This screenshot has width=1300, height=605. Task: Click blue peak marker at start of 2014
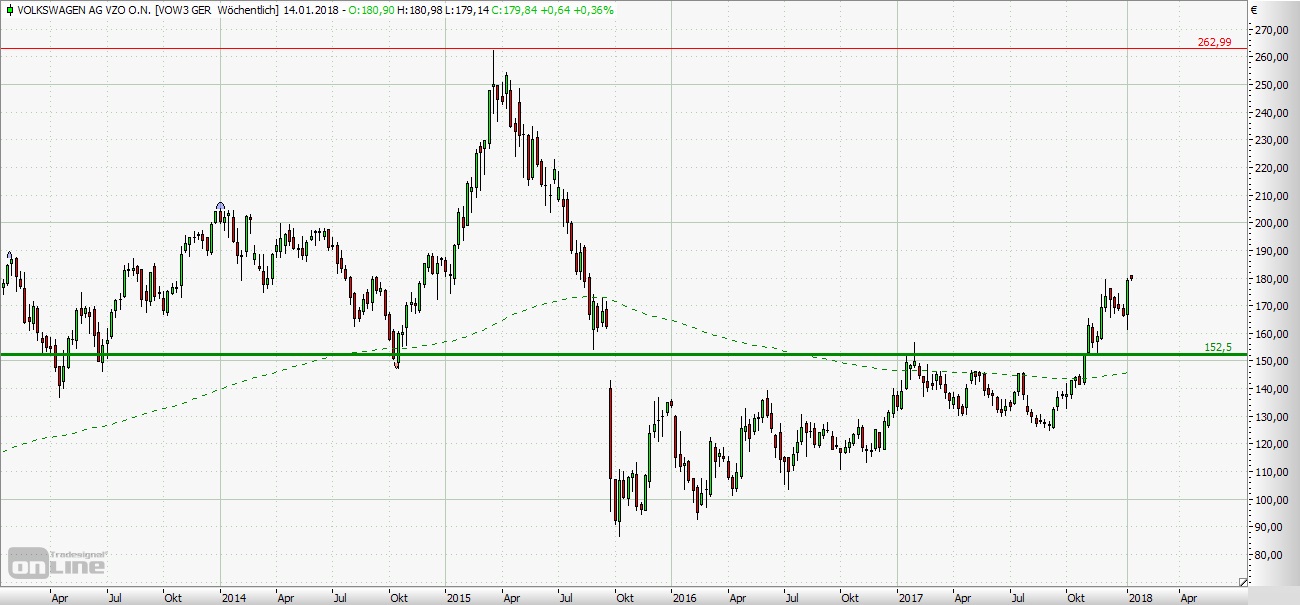[x=220, y=206]
